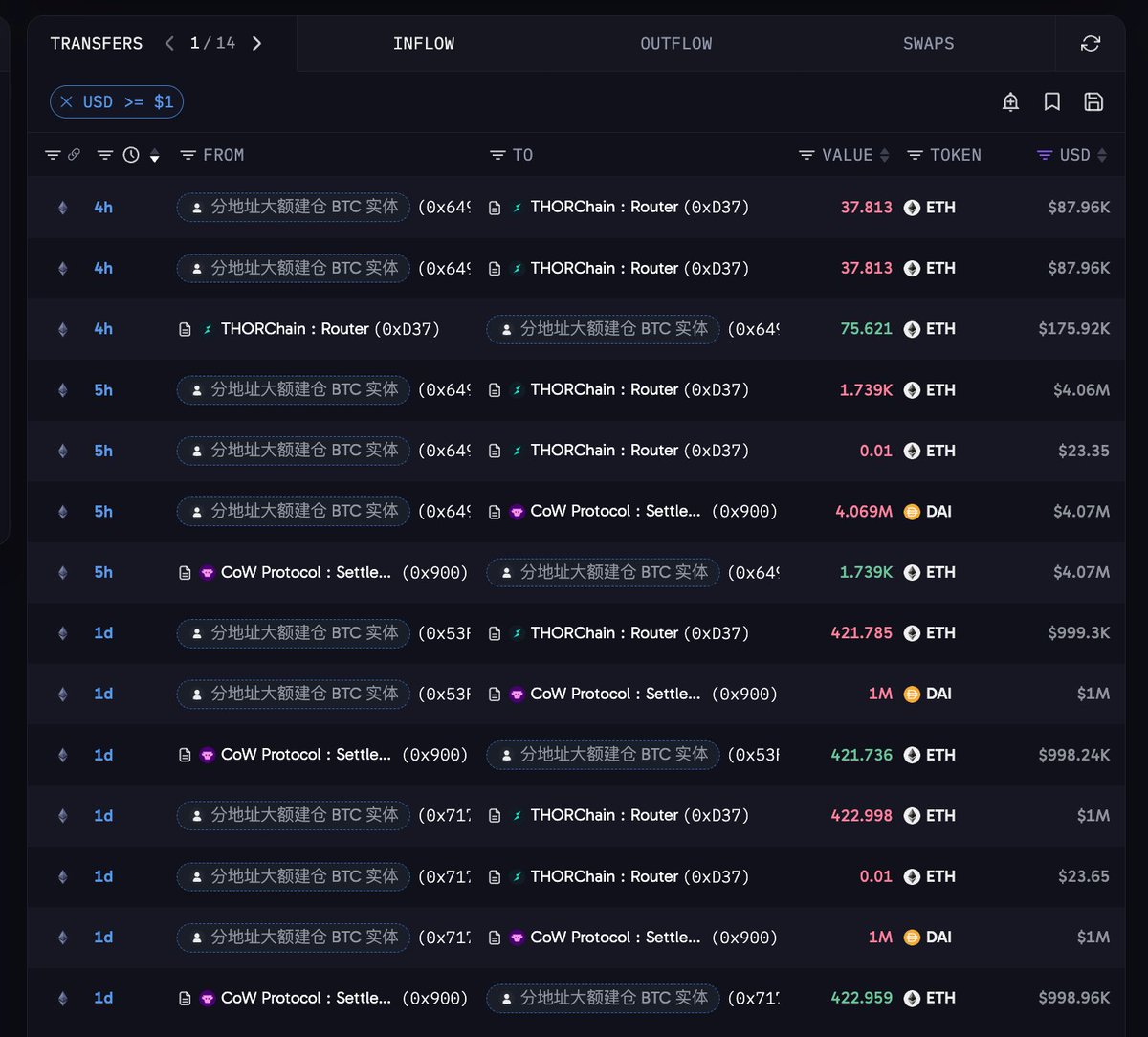Click the DAI token icon in the 4.069M row
Screen dimensions: 1148x1037
point(912,512)
